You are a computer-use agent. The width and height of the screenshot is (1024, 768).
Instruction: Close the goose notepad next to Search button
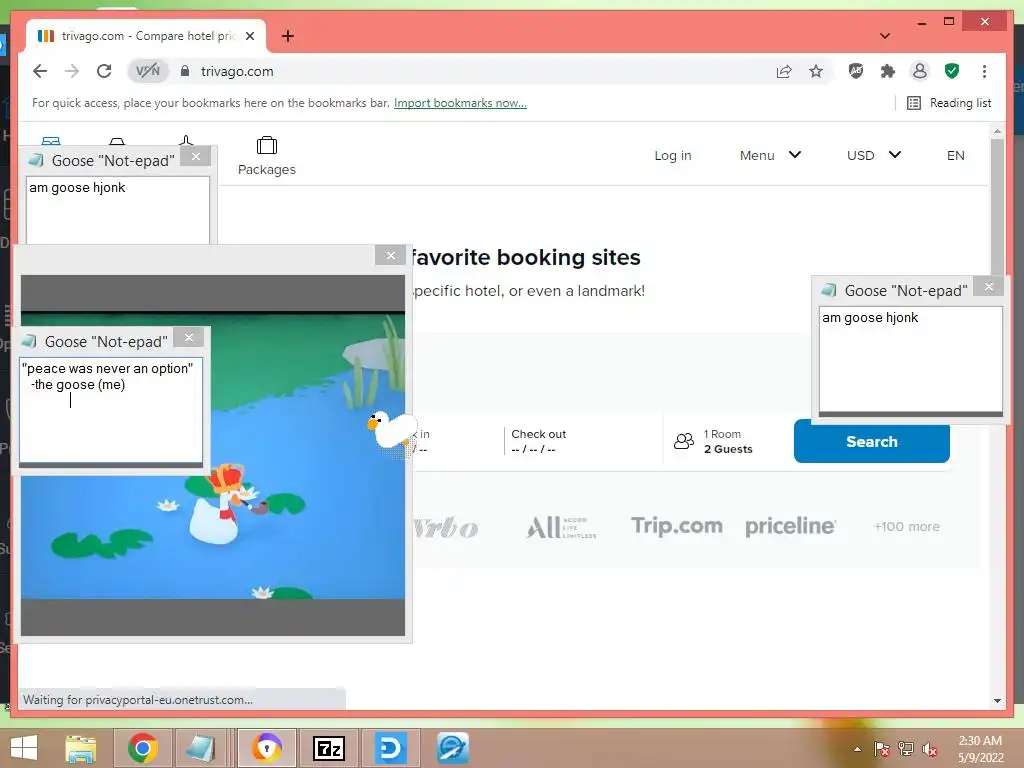tap(989, 287)
